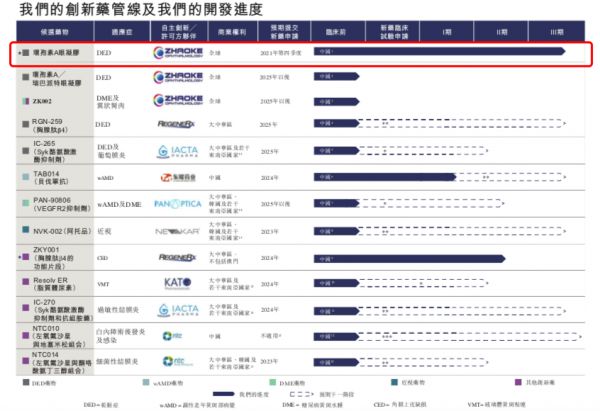This screenshot has width=600, height=411.
Task: Click the 適應症 column header
Action: click(x=112, y=32)
